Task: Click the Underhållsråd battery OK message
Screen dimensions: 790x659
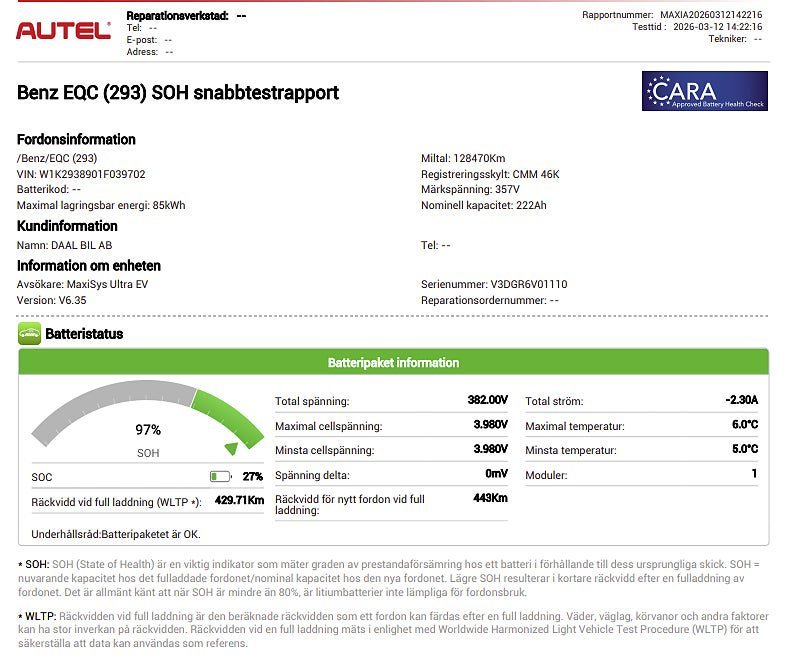Action: pos(116,535)
